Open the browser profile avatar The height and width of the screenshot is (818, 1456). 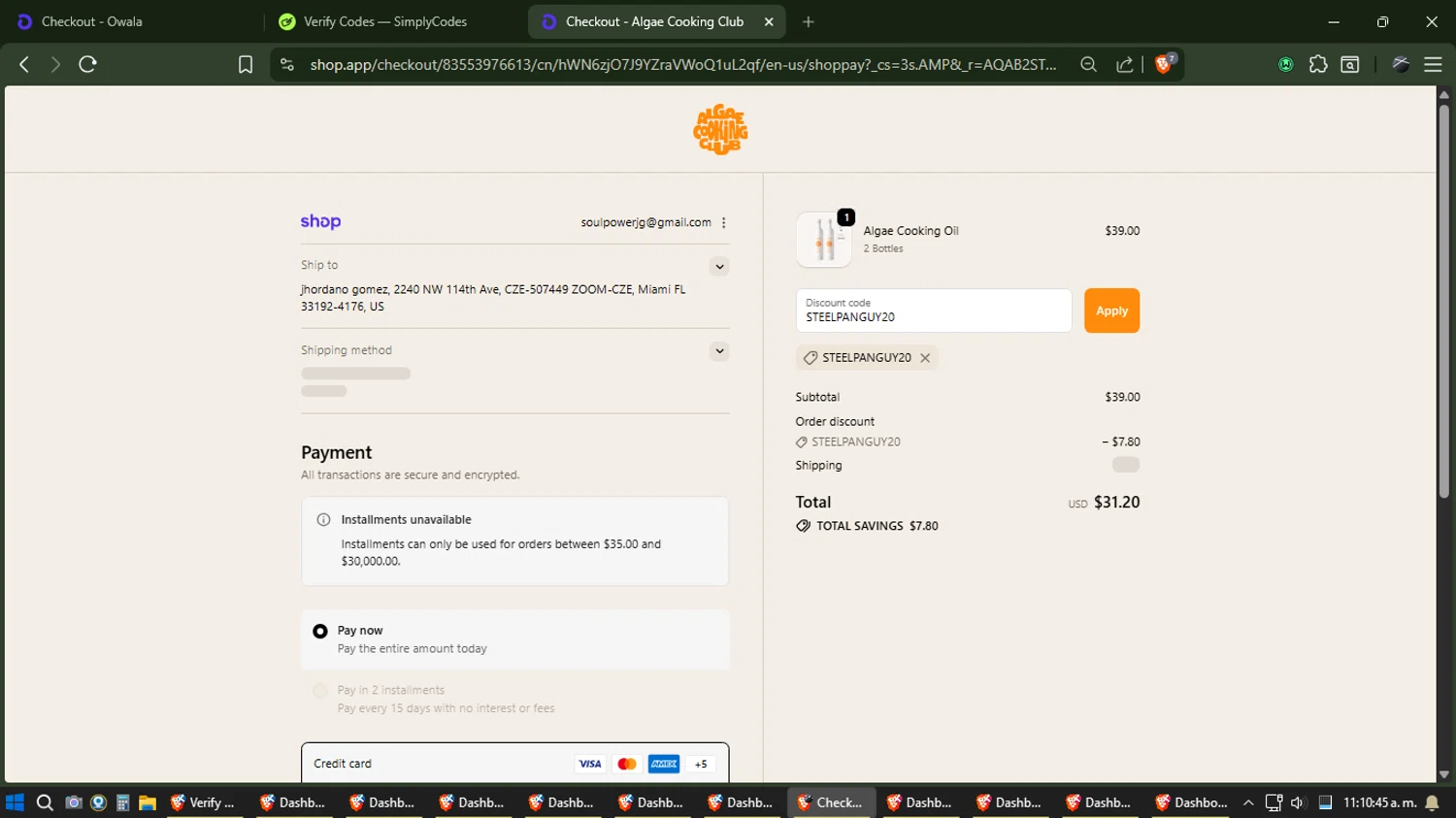pyautogui.click(x=1401, y=64)
